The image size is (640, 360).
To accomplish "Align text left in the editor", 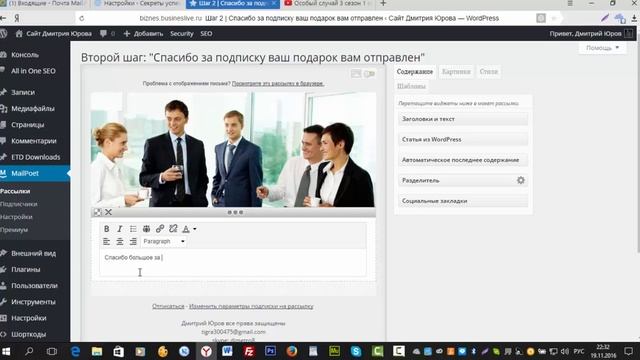I will click(x=107, y=242).
